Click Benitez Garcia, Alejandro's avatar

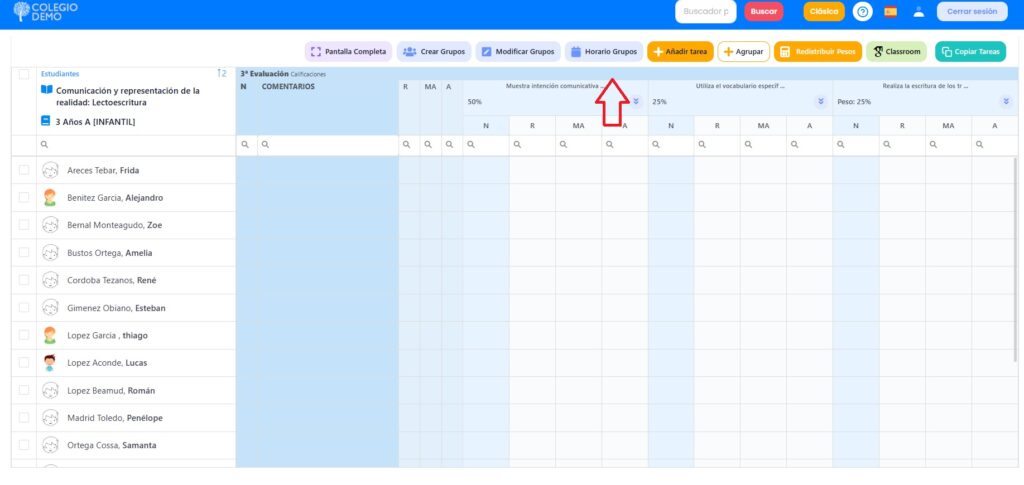pos(50,198)
